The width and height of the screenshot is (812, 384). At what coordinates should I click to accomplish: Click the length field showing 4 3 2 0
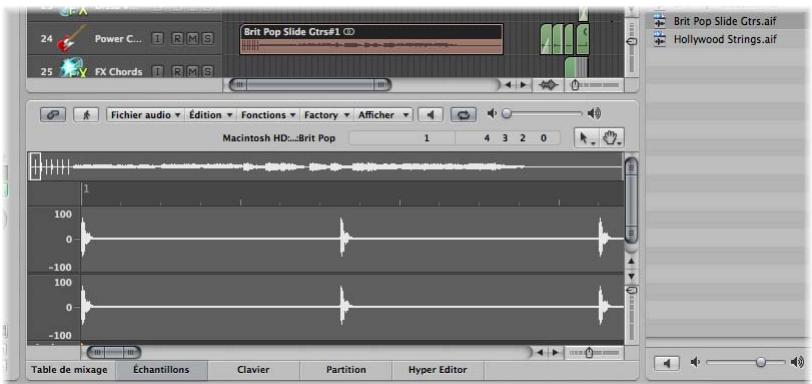[508, 138]
